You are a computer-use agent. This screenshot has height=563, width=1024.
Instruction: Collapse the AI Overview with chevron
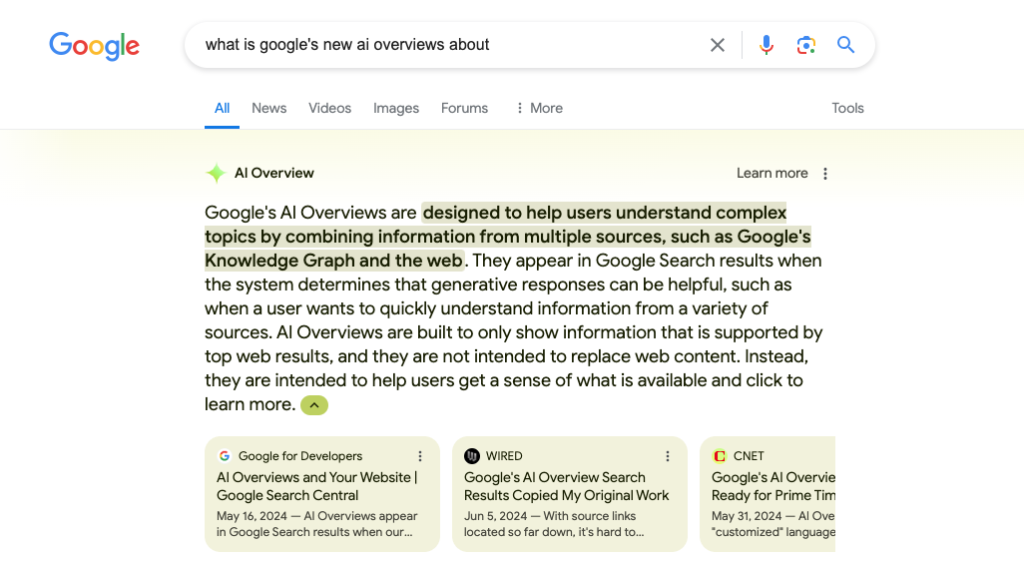pyautogui.click(x=314, y=405)
